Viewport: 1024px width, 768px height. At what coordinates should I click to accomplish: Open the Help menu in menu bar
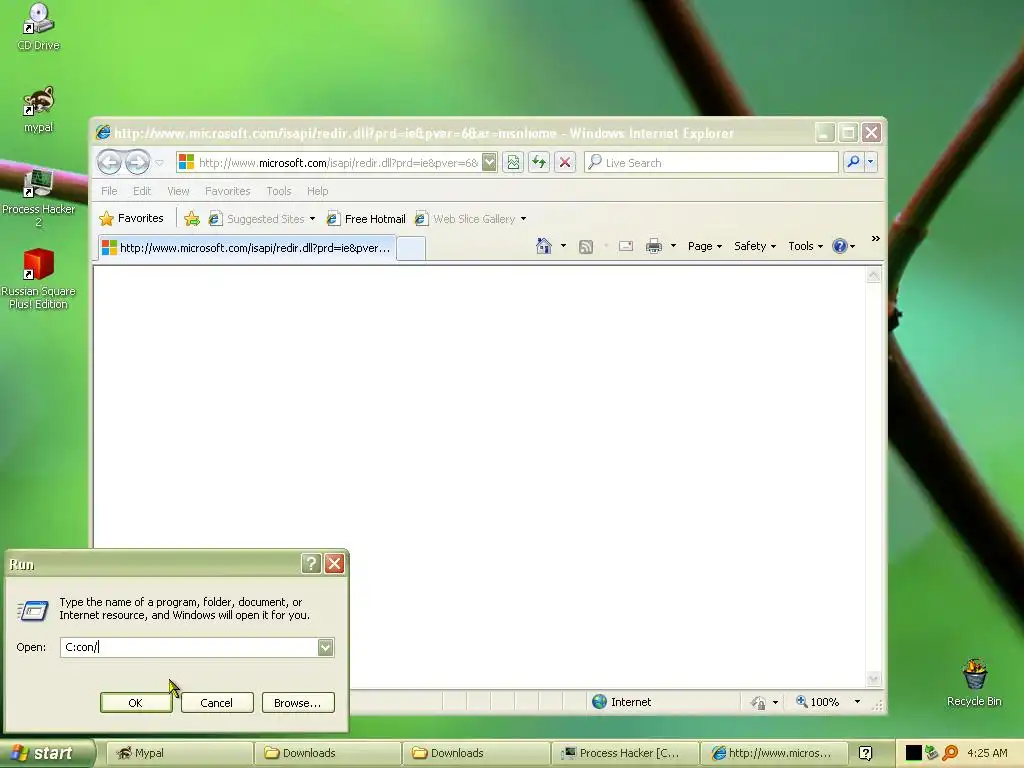[317, 191]
